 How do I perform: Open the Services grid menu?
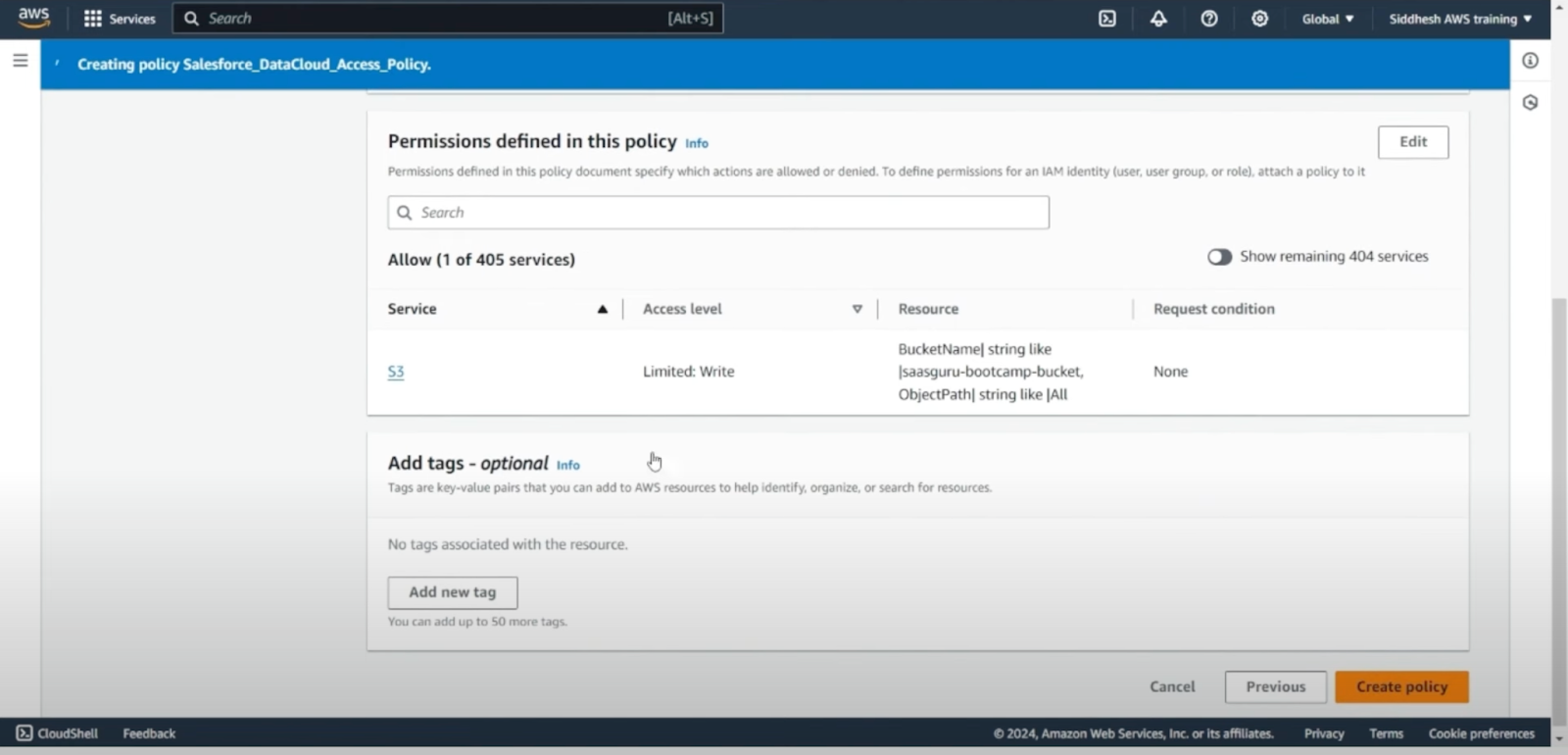pyautogui.click(x=120, y=19)
